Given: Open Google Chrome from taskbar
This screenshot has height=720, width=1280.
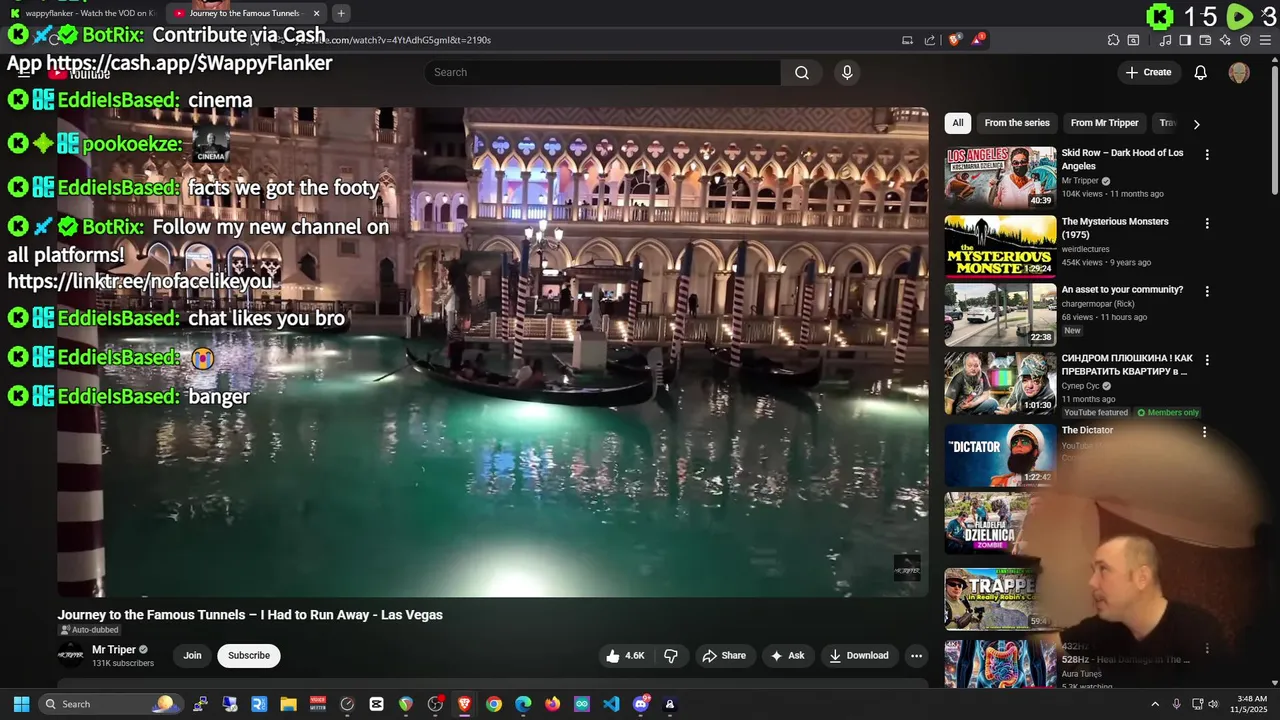Looking at the screenshot, I should click(494, 704).
